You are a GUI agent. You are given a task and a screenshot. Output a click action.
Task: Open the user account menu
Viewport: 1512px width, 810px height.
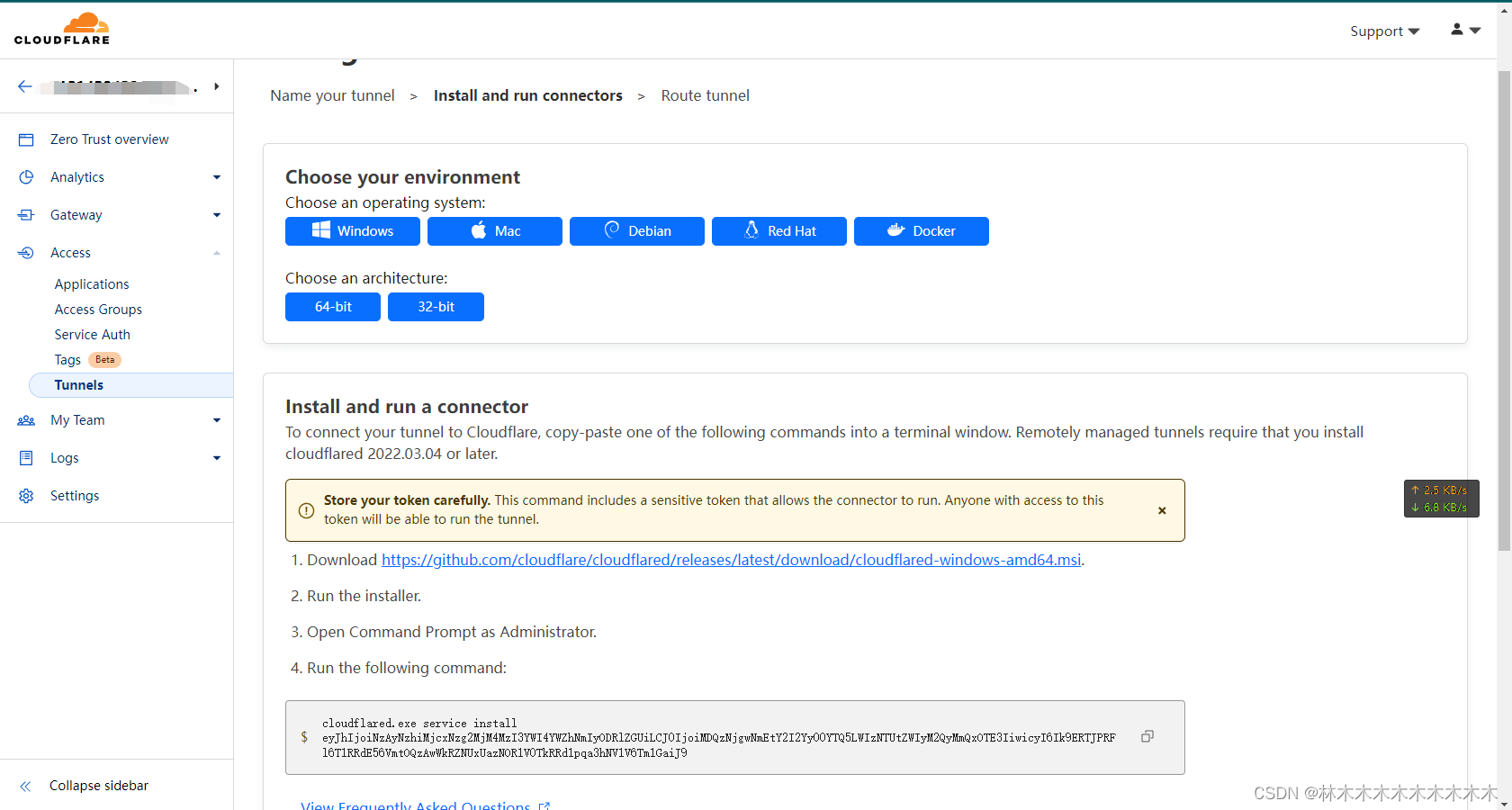coord(1464,30)
